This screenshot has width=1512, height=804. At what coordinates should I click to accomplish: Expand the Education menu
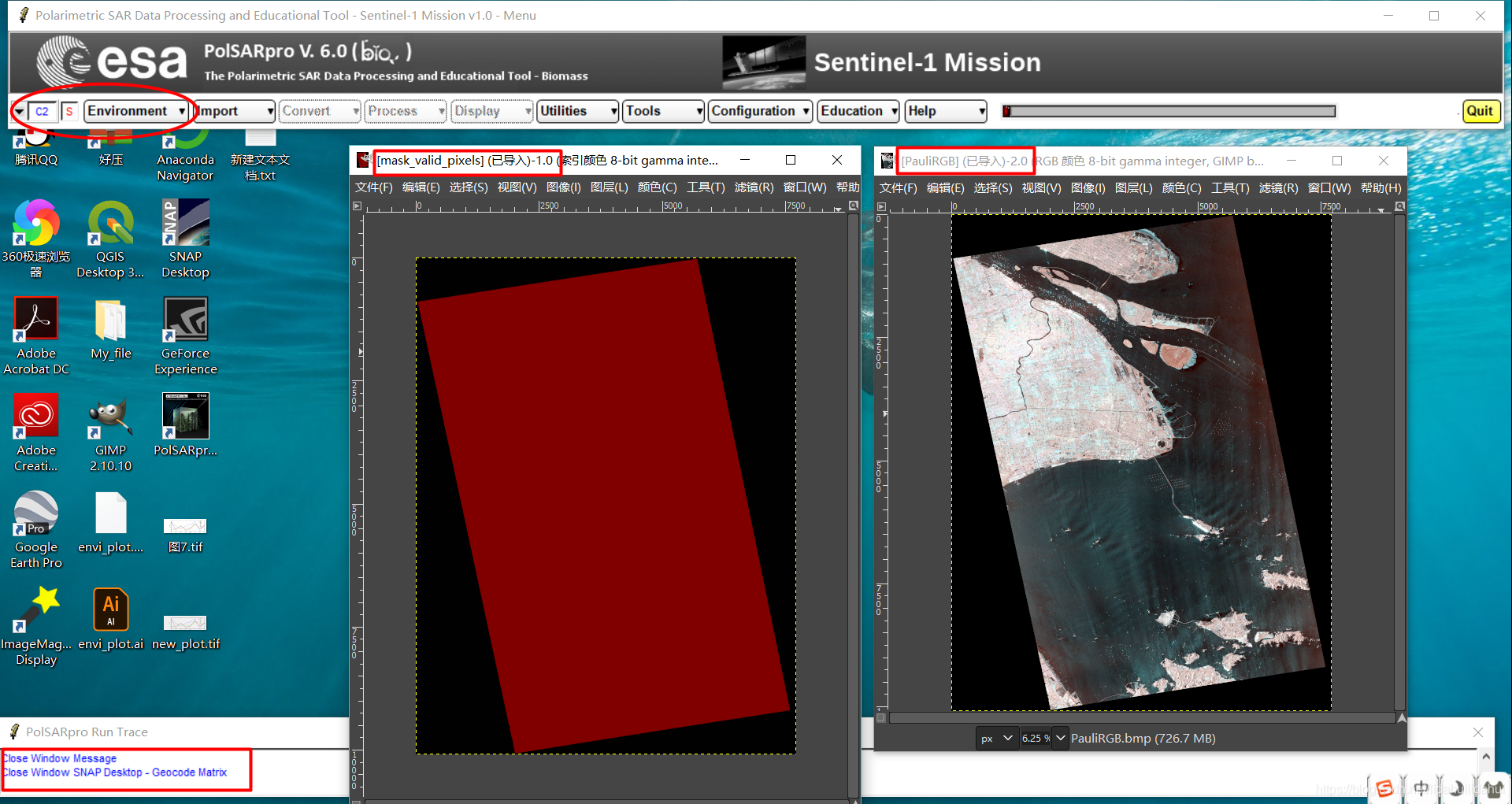pos(858,111)
